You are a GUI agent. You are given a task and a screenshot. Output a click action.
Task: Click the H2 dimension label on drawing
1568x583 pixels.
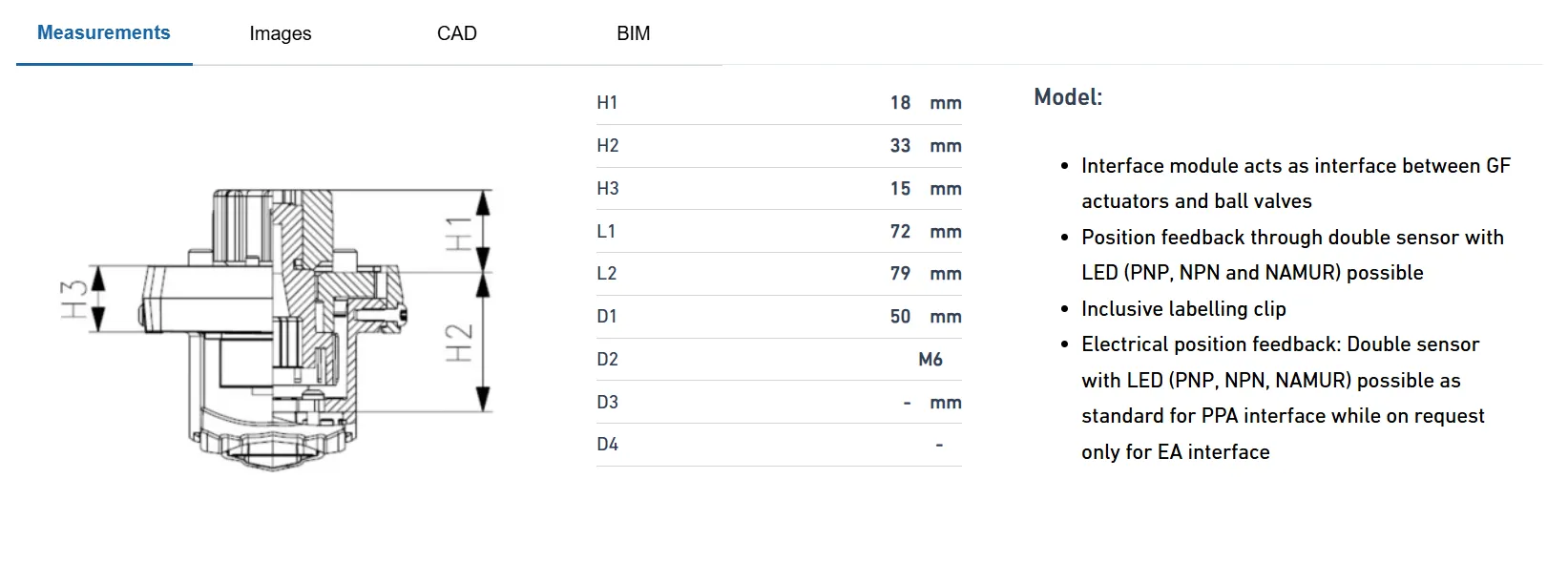[x=460, y=343]
